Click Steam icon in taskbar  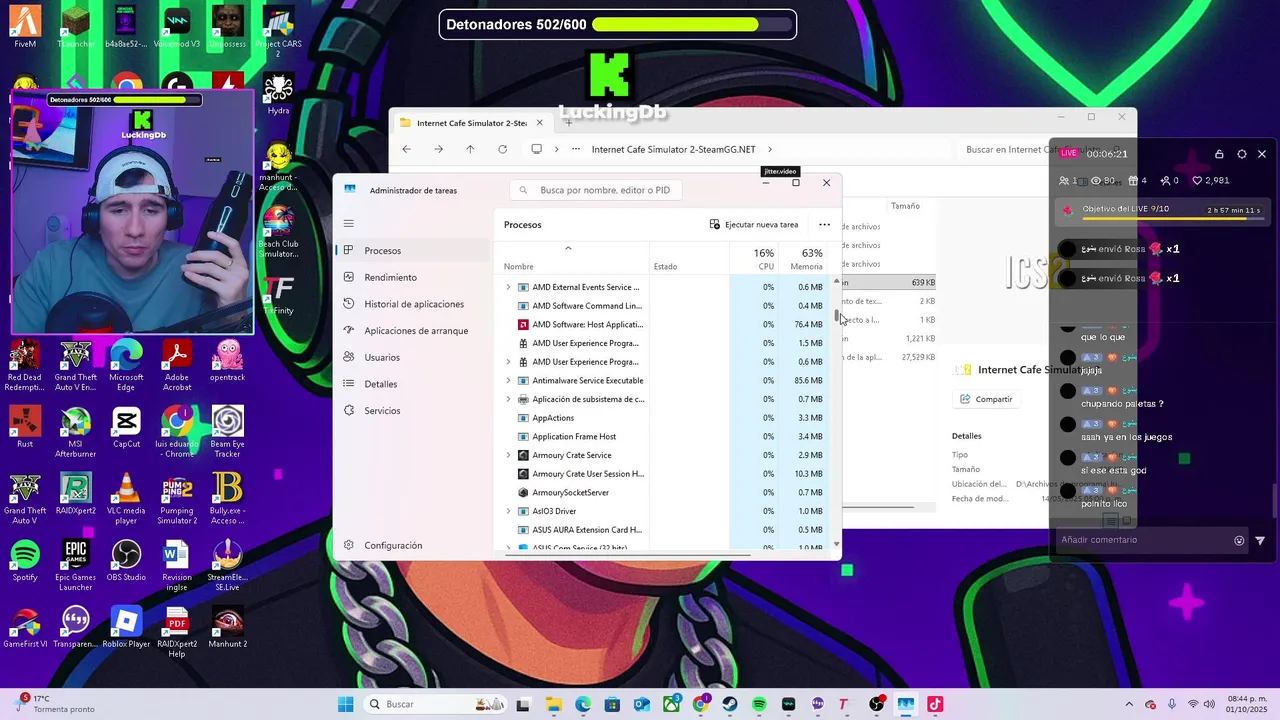click(x=730, y=704)
